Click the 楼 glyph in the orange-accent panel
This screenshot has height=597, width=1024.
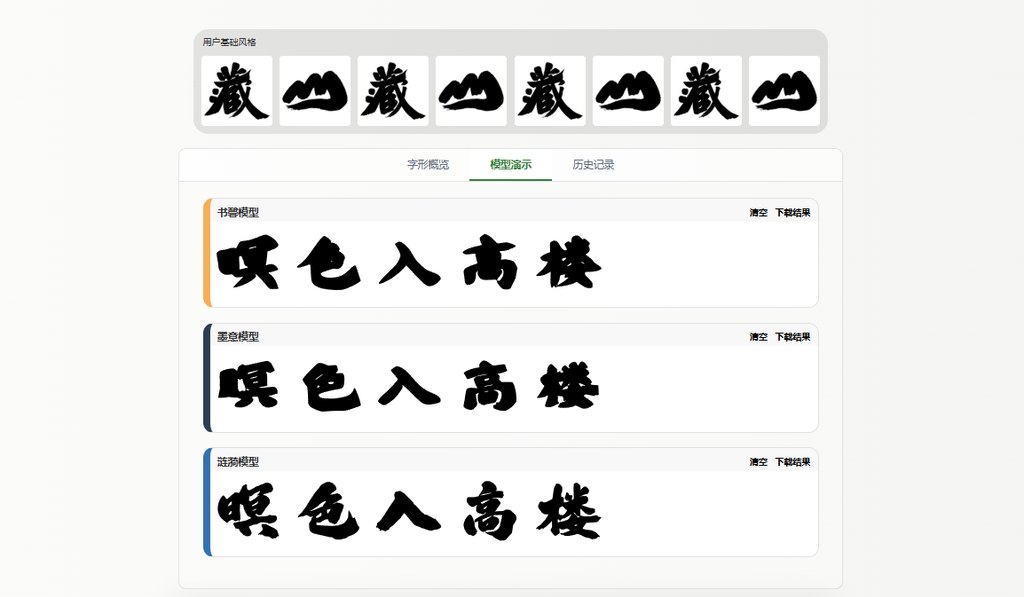tap(569, 263)
